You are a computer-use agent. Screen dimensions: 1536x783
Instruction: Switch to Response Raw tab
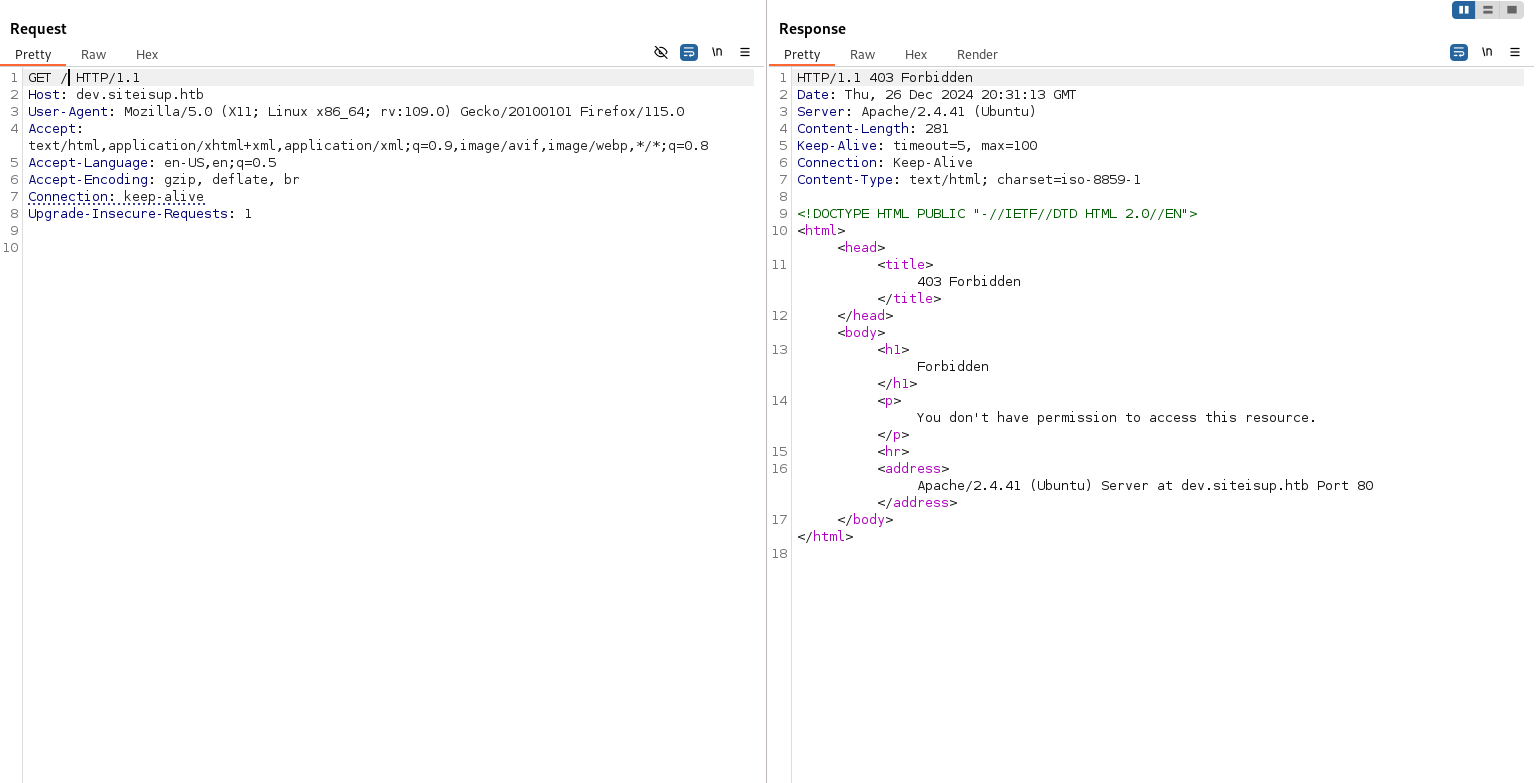click(862, 54)
